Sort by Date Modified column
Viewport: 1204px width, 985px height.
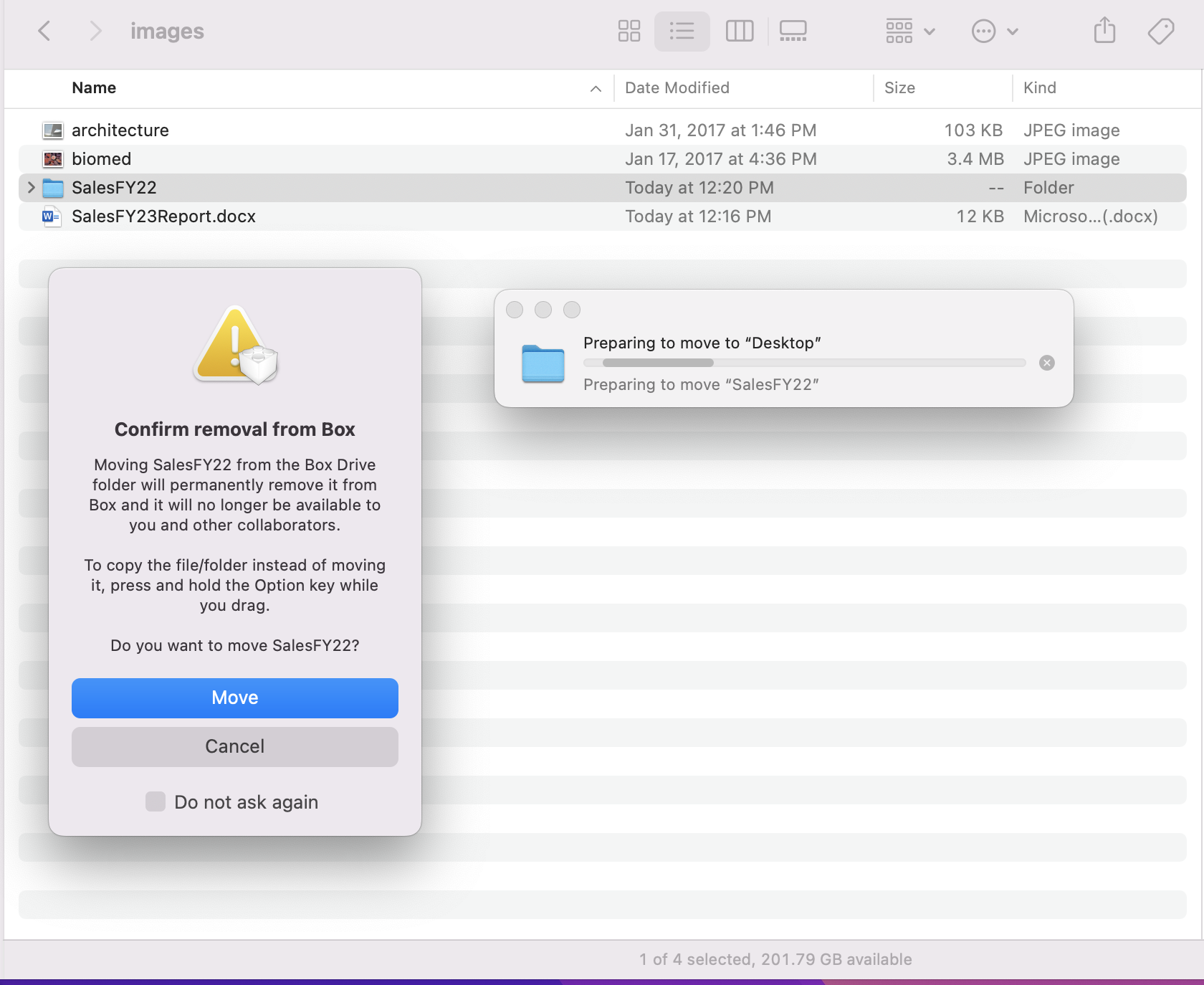point(677,87)
